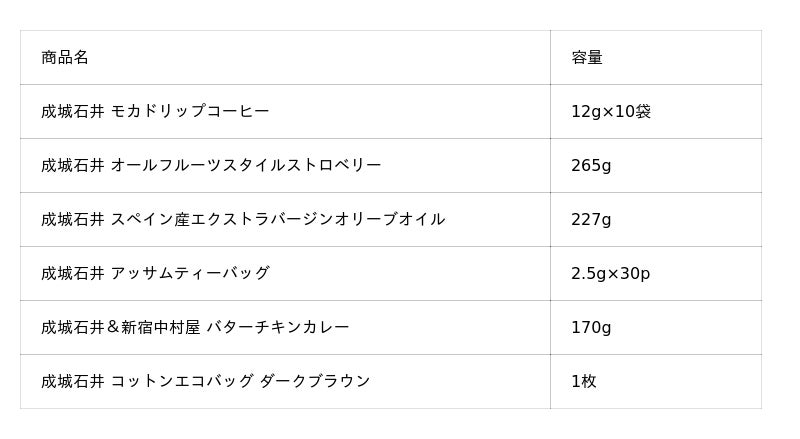The height and width of the screenshot is (439, 800).
Task: Click the アッサムティーバッグ product name
Action: click(x=190, y=274)
